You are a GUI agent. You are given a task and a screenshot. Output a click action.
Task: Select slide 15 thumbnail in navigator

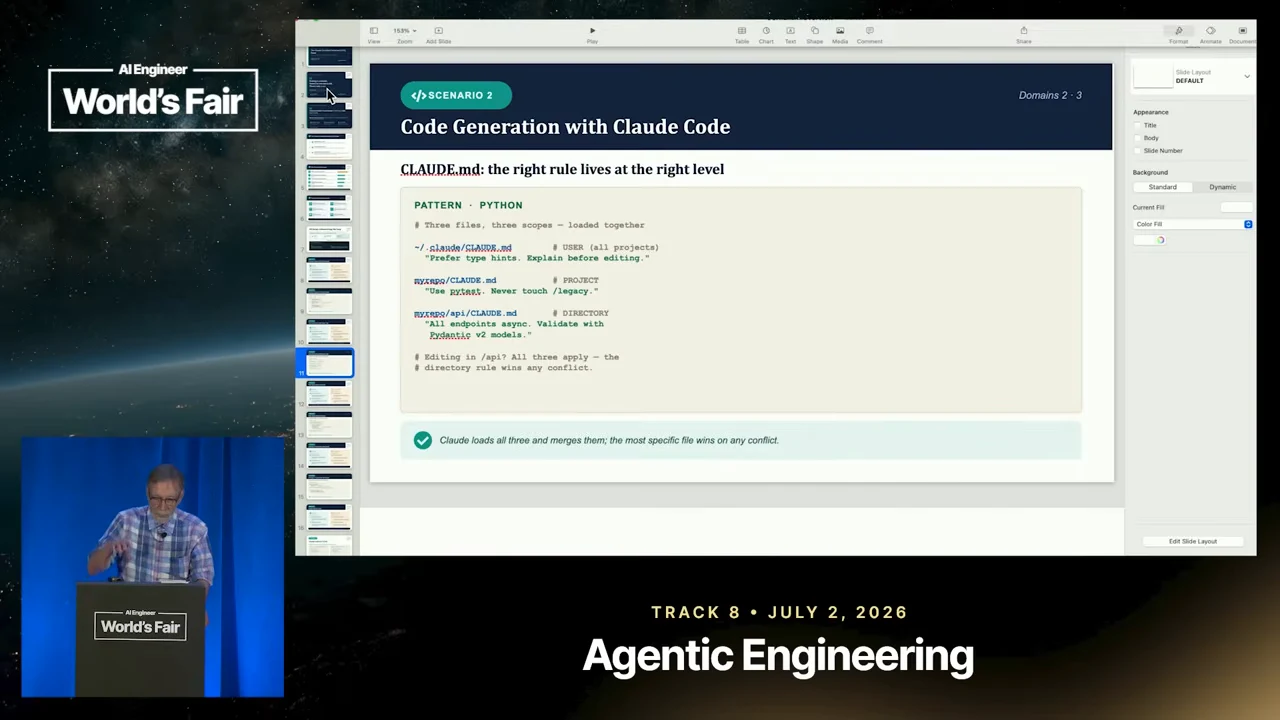click(329, 487)
